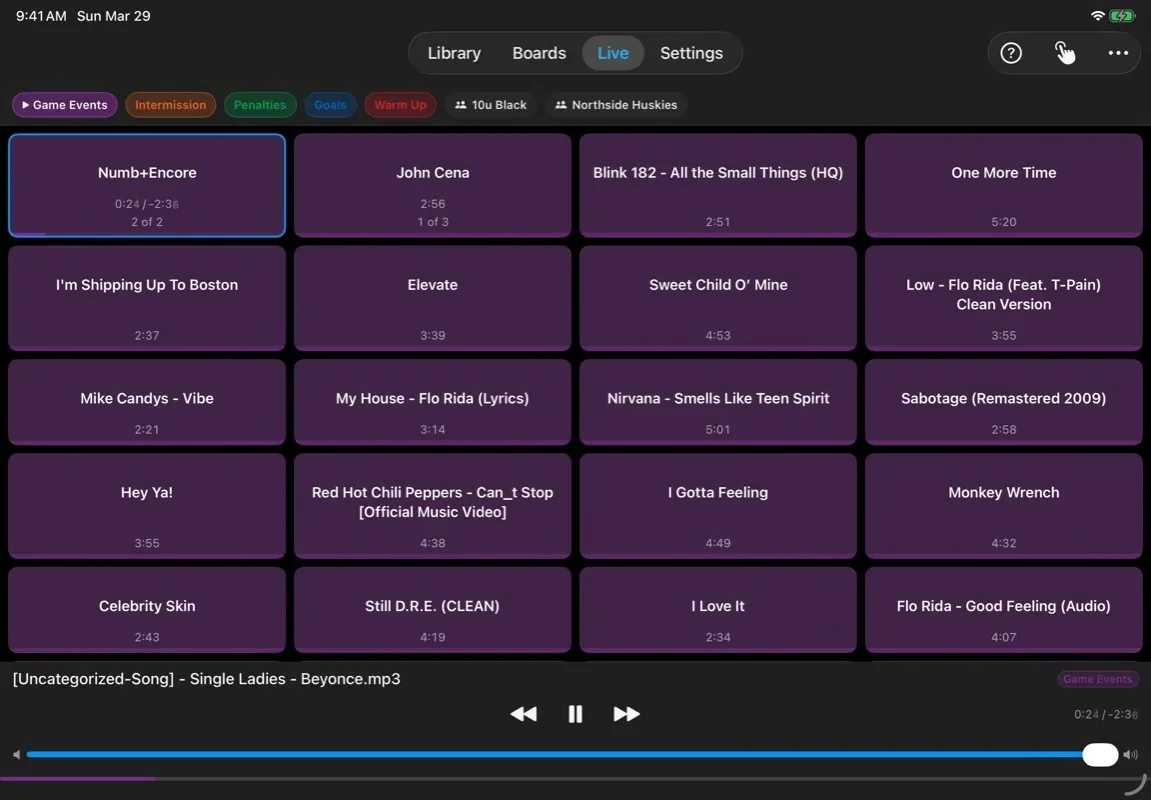Viewport: 1151px width, 800px height.
Task: Play the John Cena sound pad
Action: tap(432, 185)
